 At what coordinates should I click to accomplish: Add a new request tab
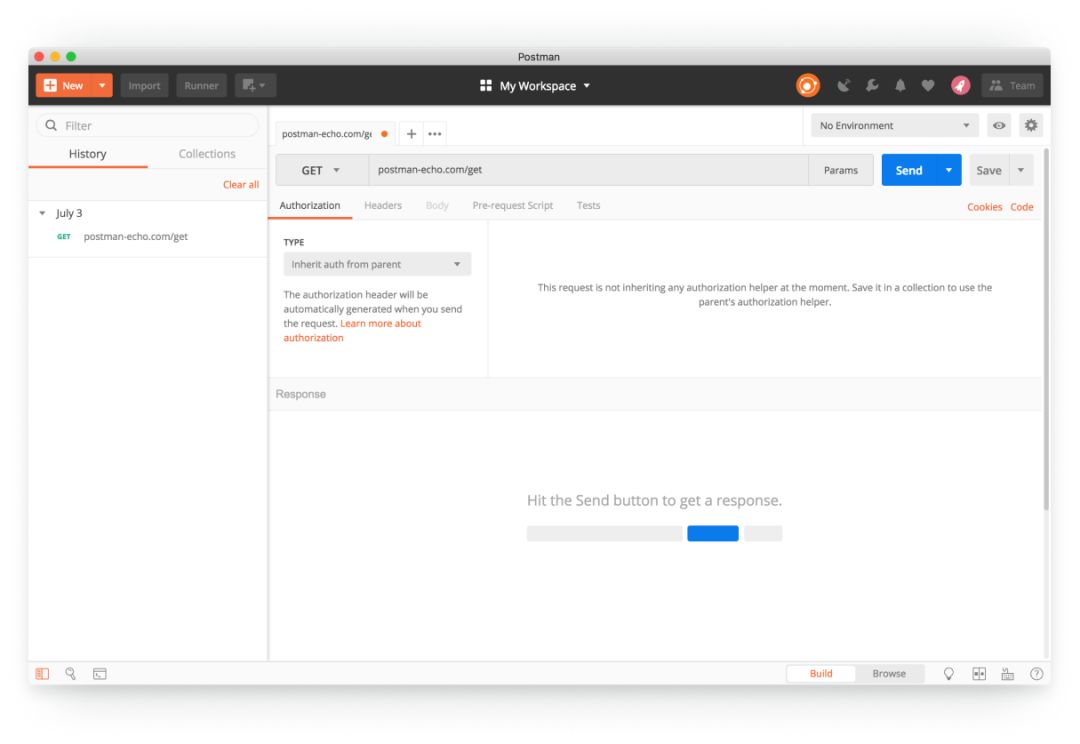pyautogui.click(x=411, y=134)
